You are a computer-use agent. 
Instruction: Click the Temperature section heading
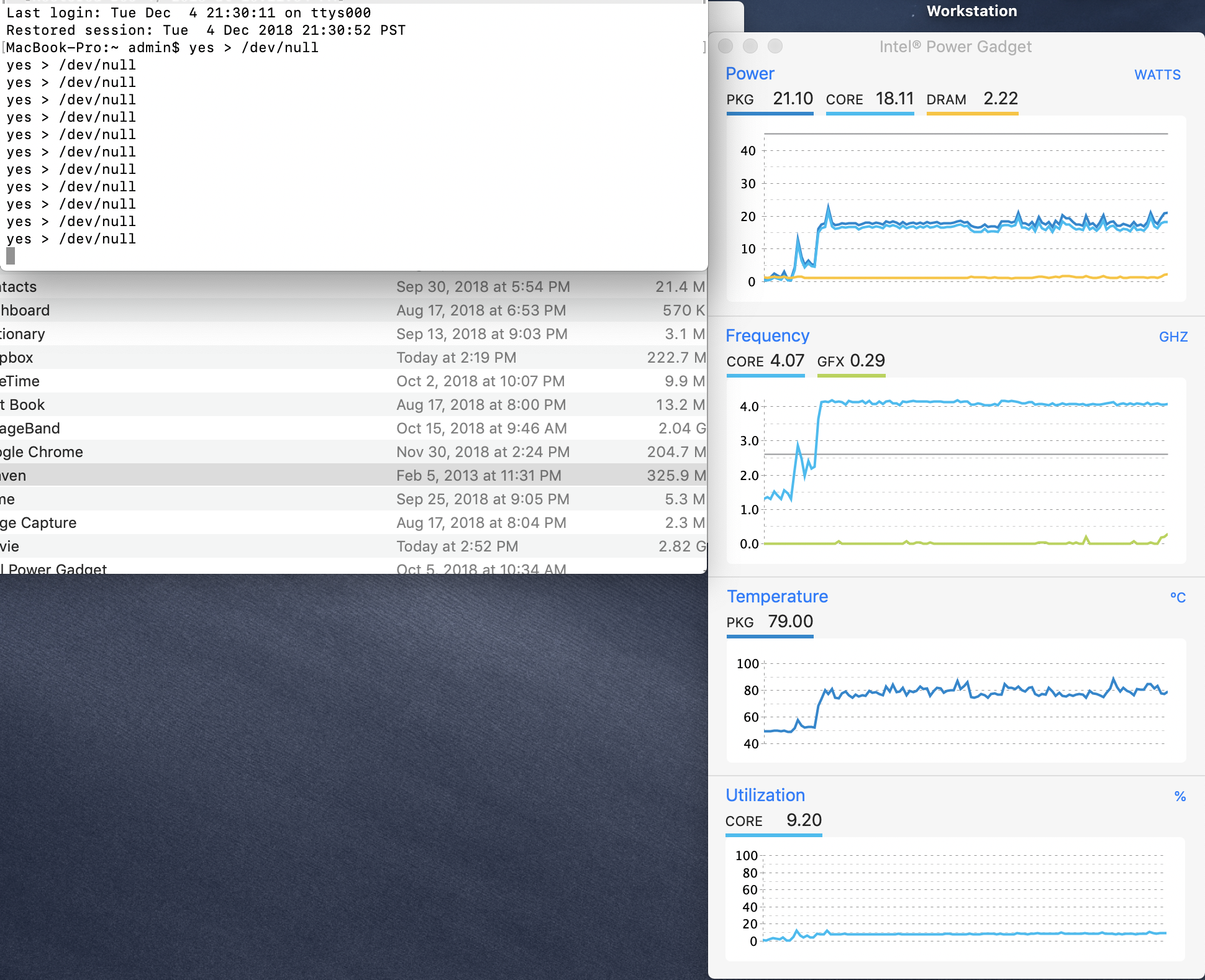[777, 596]
